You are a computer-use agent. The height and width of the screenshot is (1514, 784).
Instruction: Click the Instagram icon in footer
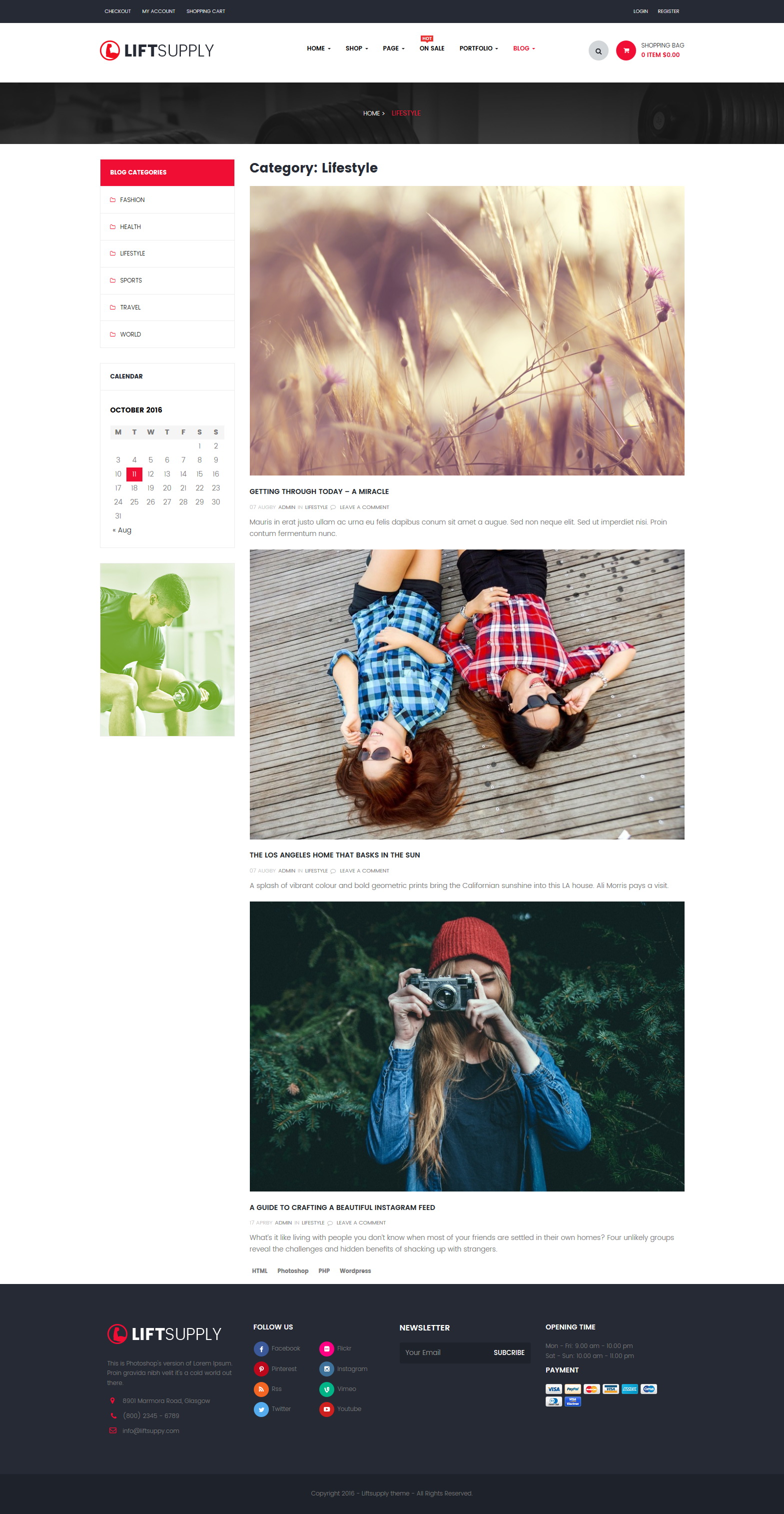pyautogui.click(x=326, y=1369)
